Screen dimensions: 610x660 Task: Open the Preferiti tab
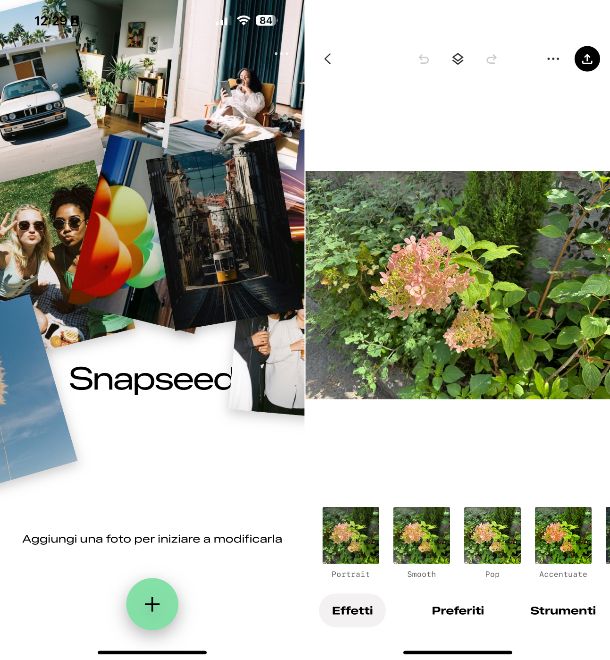click(458, 610)
